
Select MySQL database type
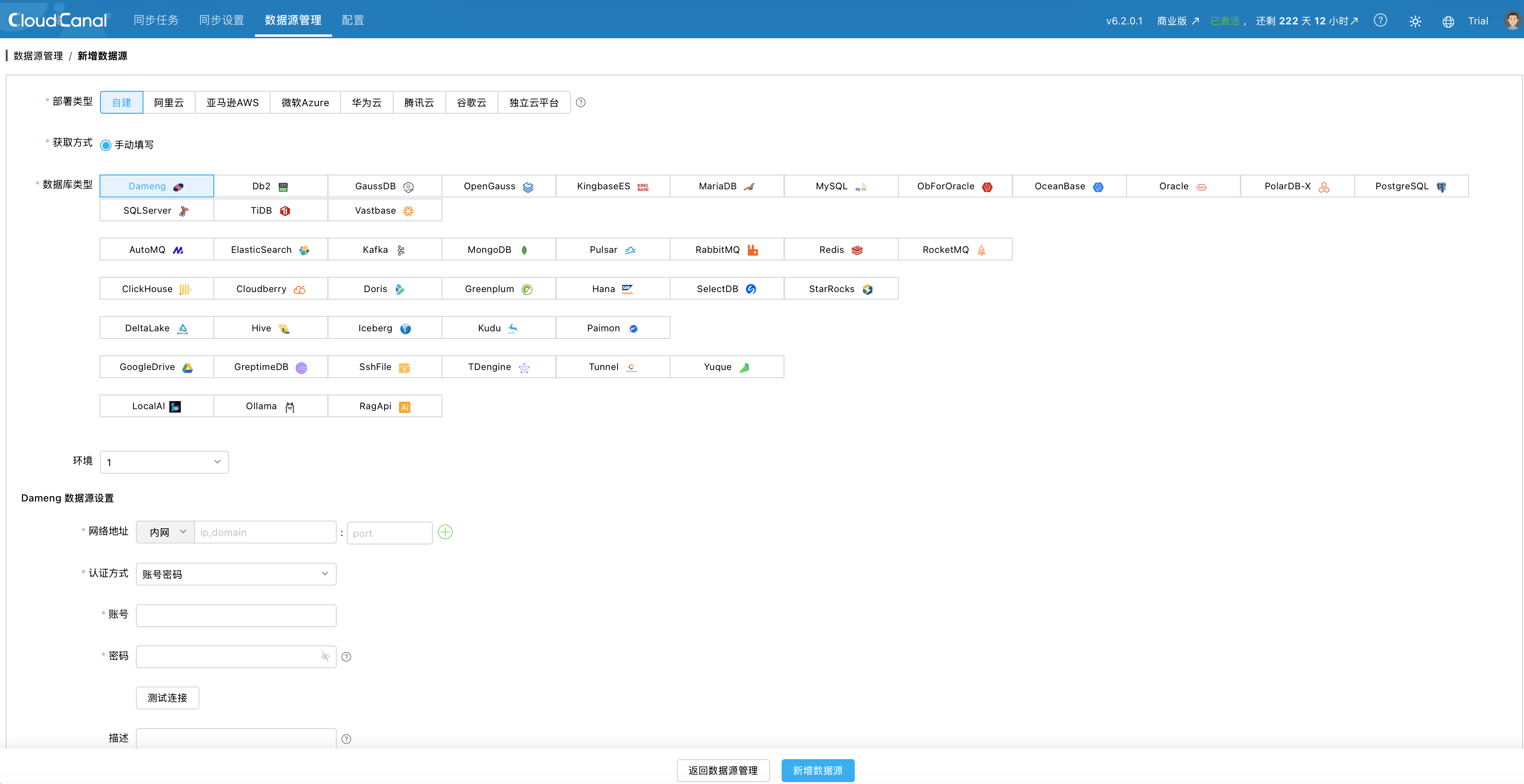[840, 186]
